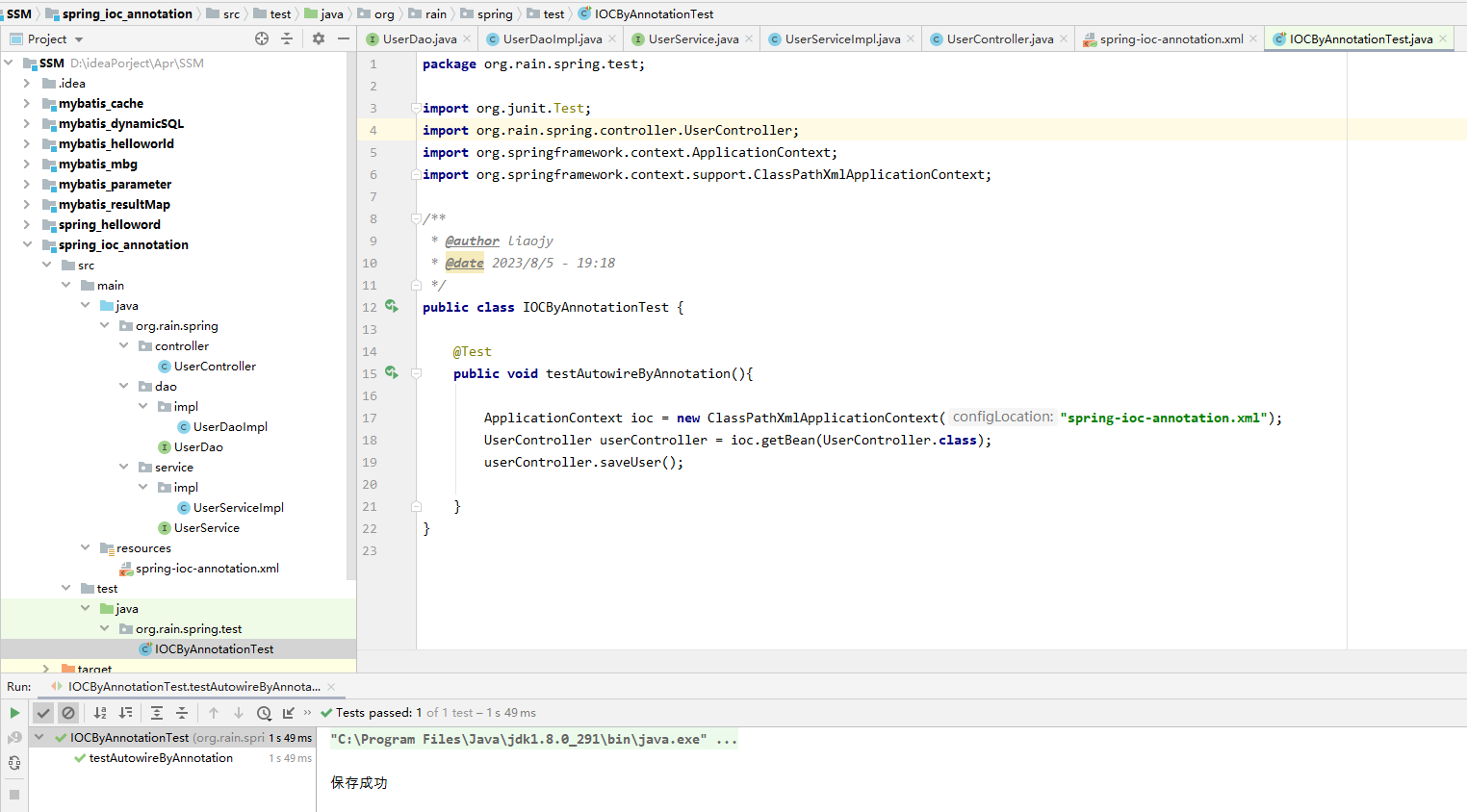The height and width of the screenshot is (812, 1467).
Task: Click the "spring-ioc-annotation.xml" string in code
Action: tap(1164, 419)
